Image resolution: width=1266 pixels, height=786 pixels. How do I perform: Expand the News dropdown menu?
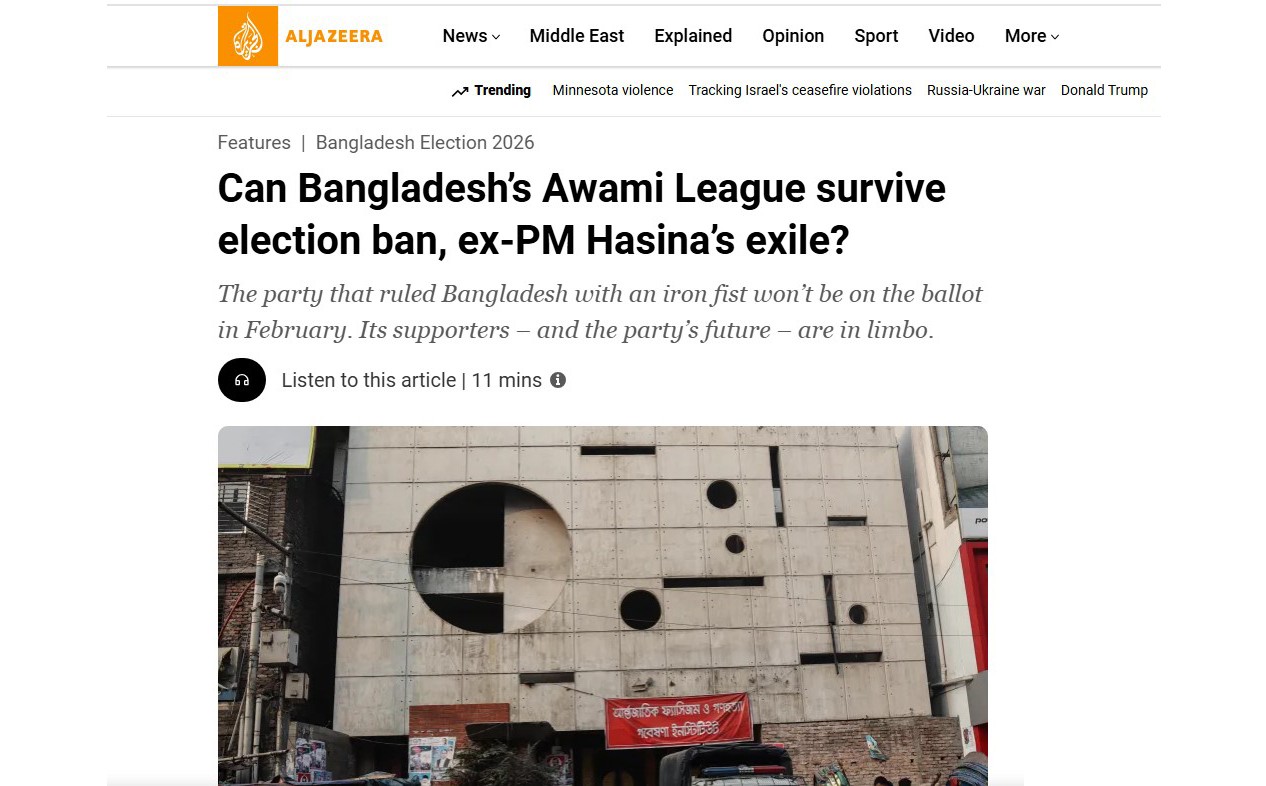[471, 36]
